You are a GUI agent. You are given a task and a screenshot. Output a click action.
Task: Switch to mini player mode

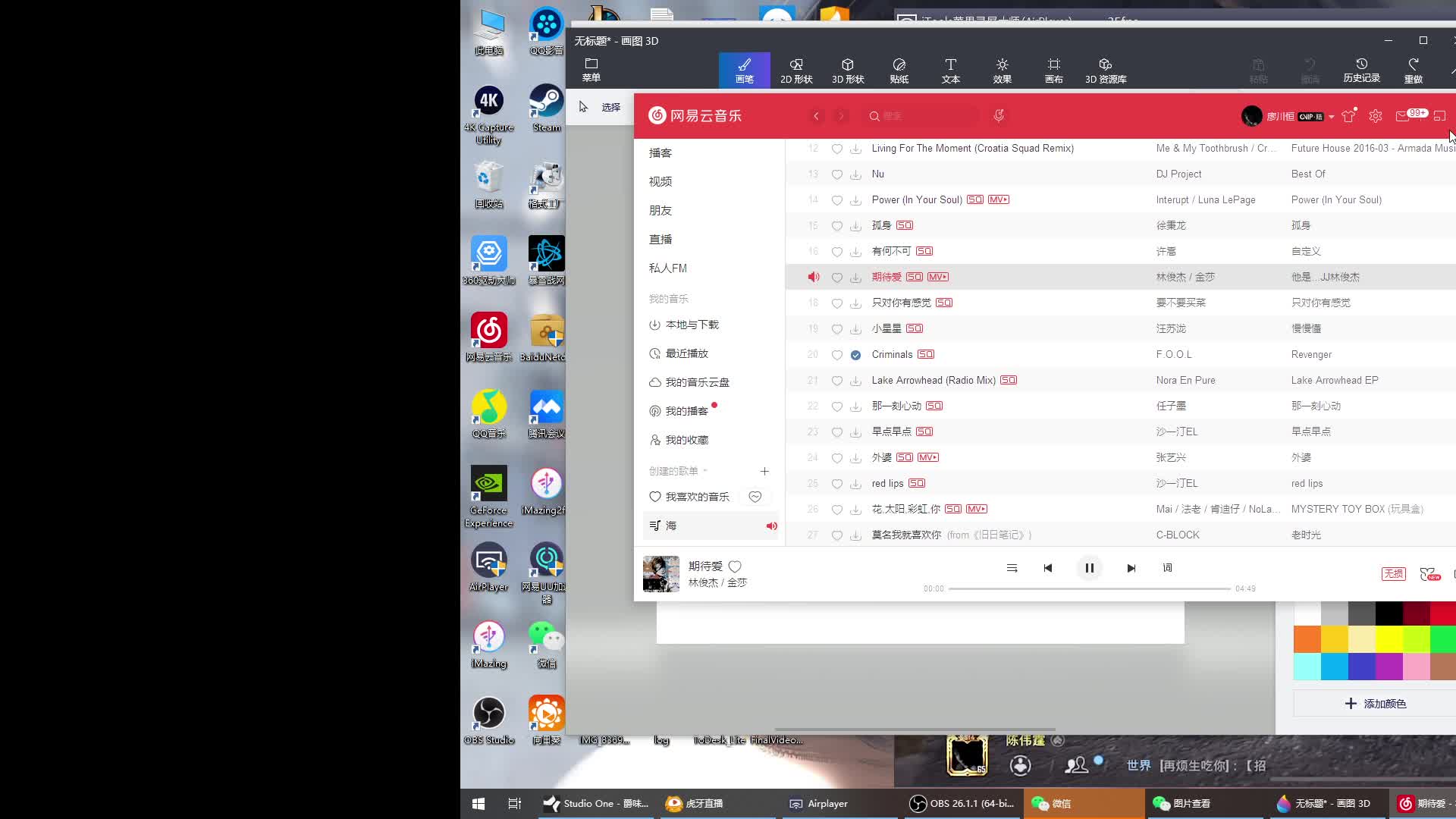(x=1439, y=116)
